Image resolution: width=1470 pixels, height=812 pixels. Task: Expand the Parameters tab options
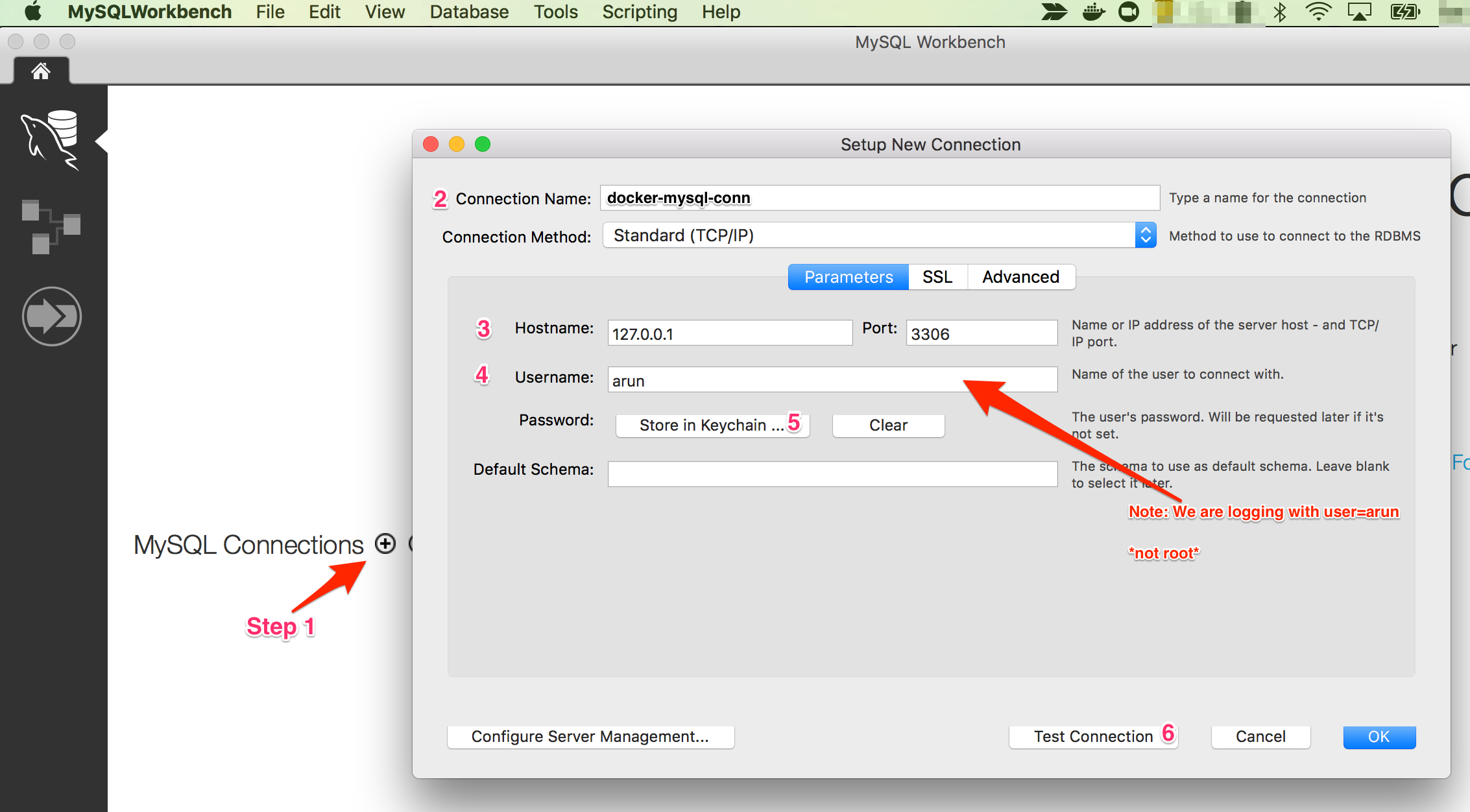pos(848,278)
